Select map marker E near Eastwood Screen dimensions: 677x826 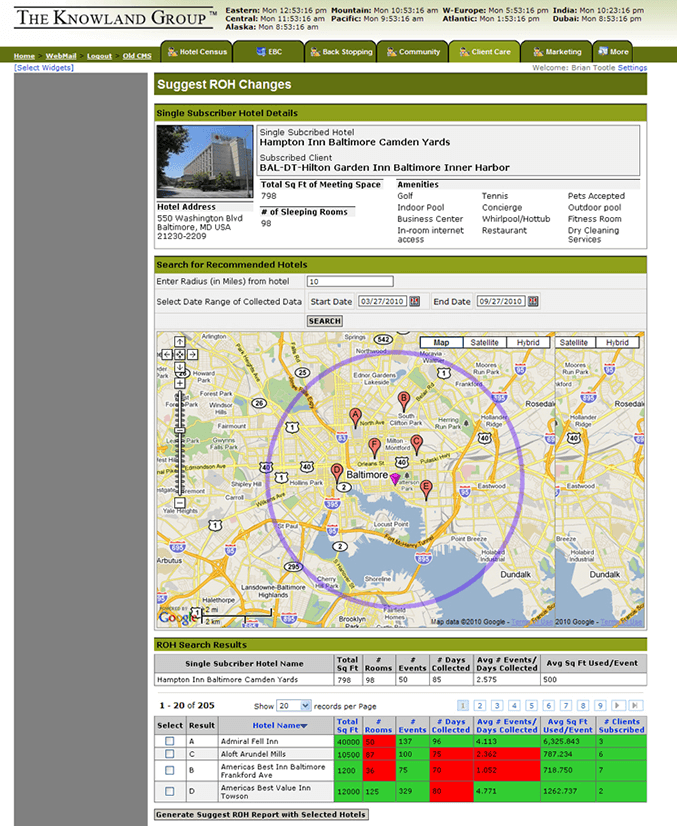point(426,489)
